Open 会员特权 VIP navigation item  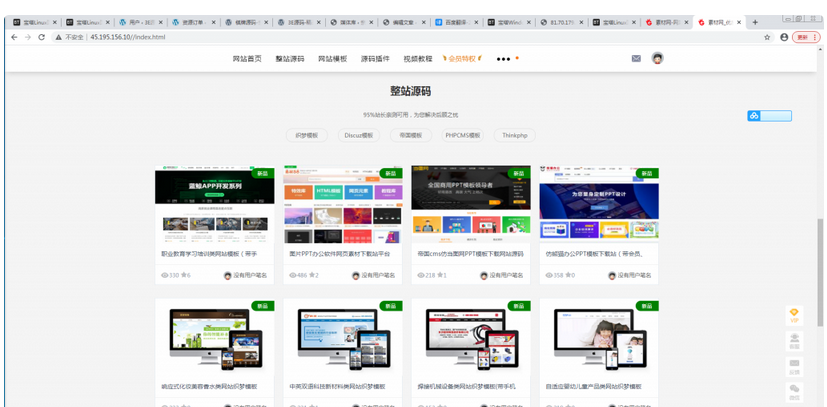462,59
